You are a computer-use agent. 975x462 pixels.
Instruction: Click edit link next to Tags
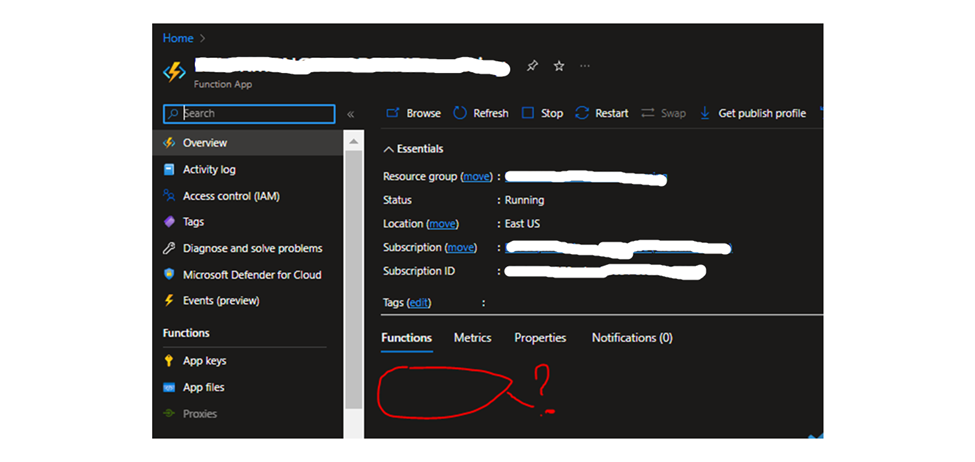click(x=418, y=303)
